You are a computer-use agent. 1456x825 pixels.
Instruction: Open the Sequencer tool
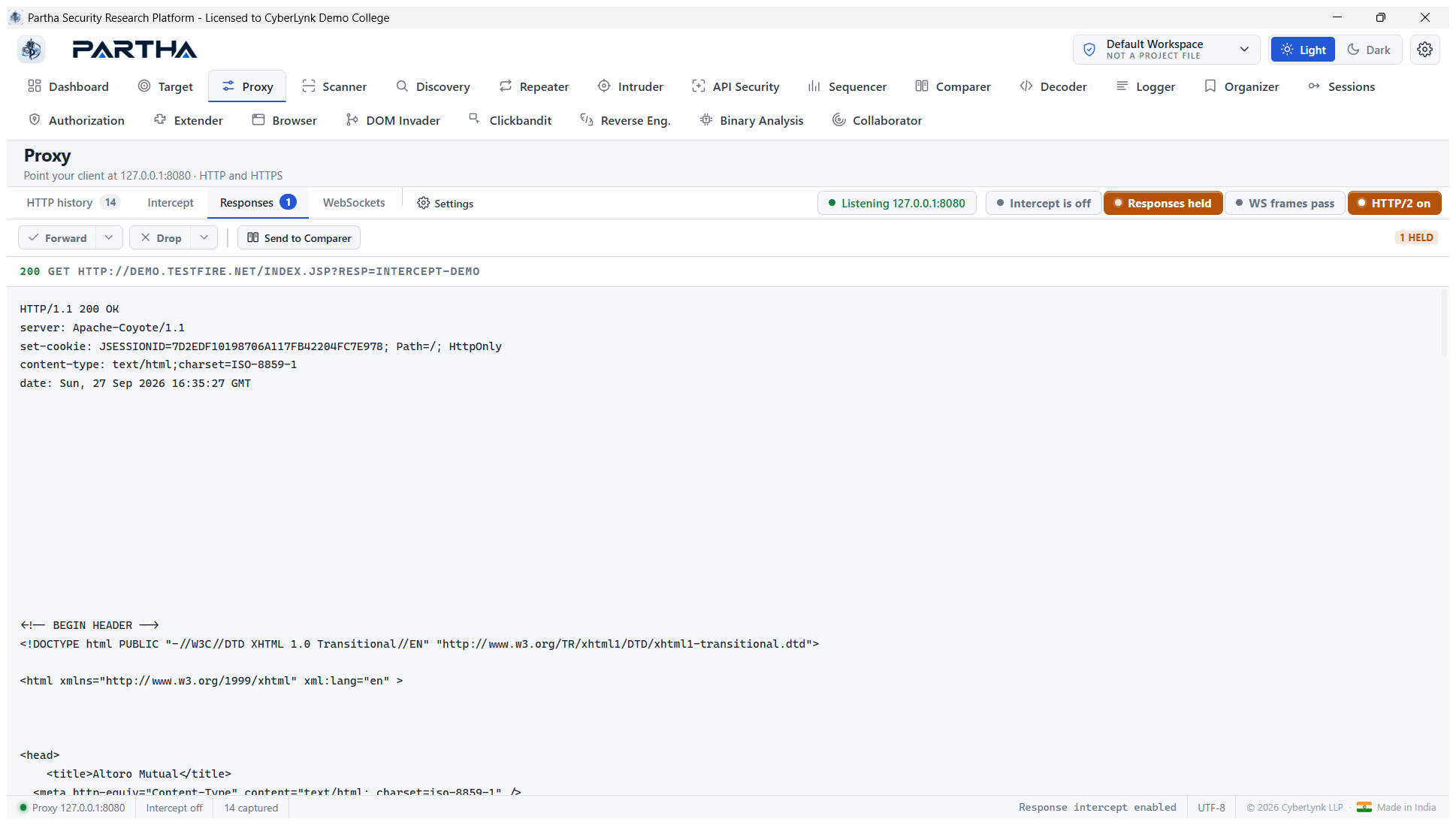tap(847, 86)
